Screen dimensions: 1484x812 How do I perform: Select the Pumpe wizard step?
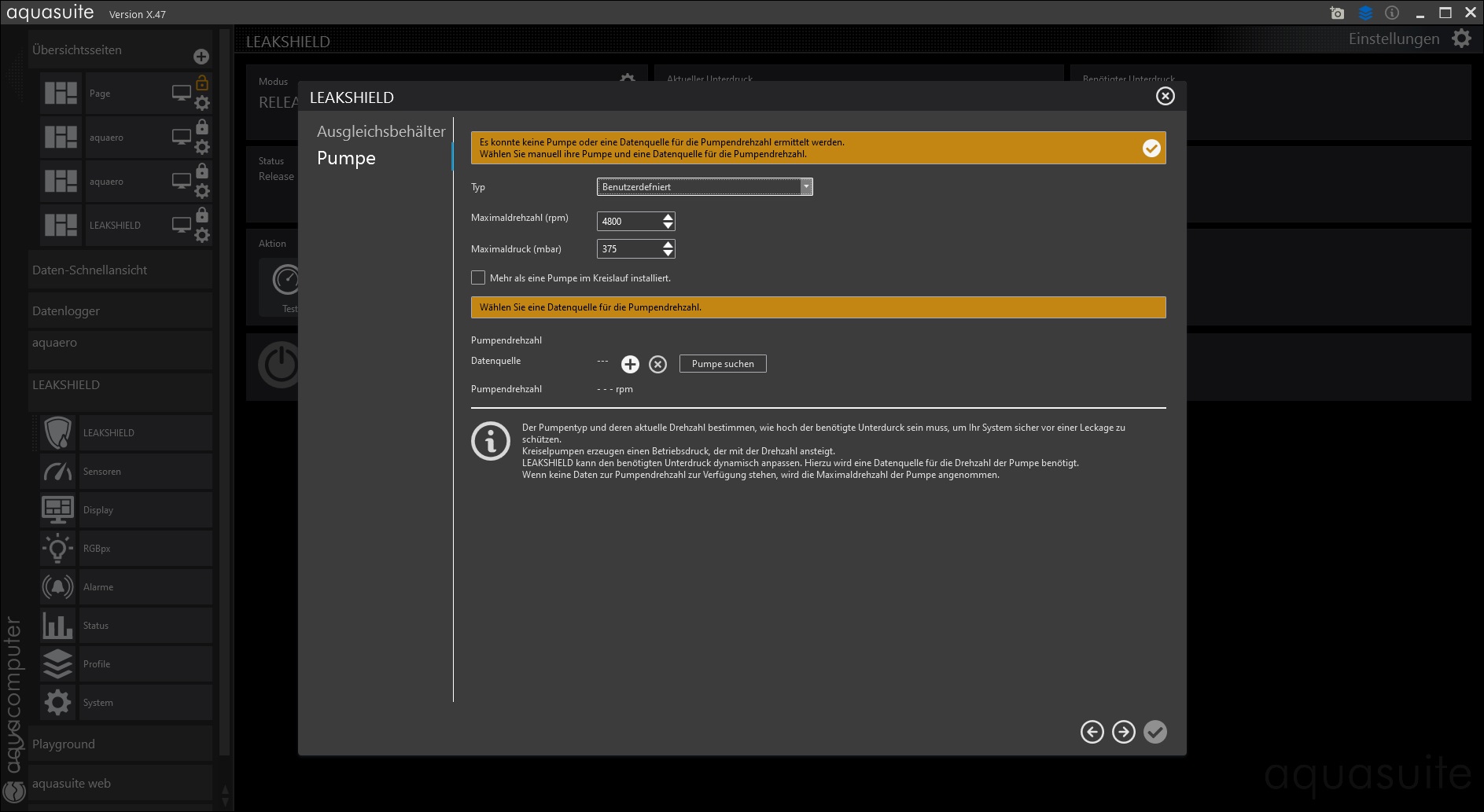pos(346,158)
